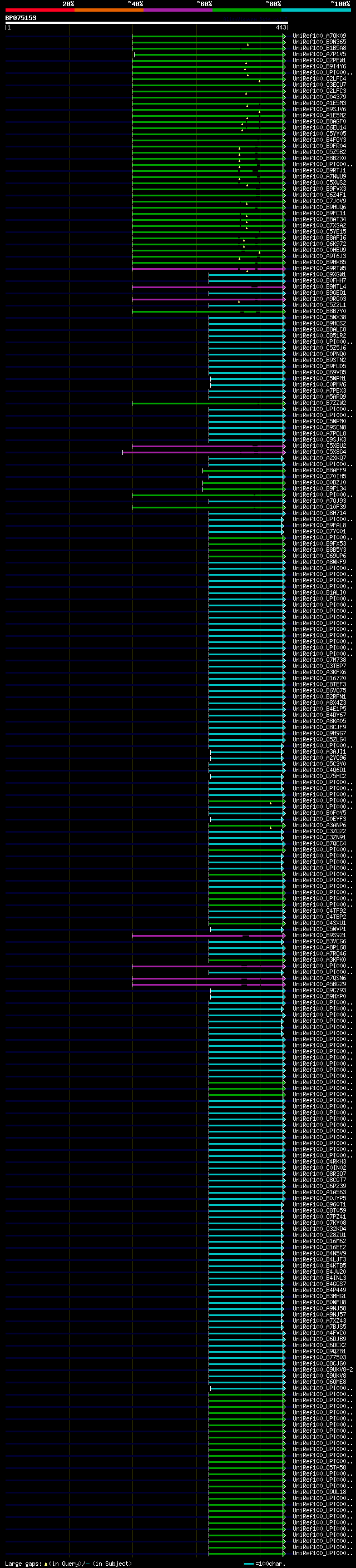Select hit UniRef100_A9T6J3

pyautogui.click(x=319, y=256)
